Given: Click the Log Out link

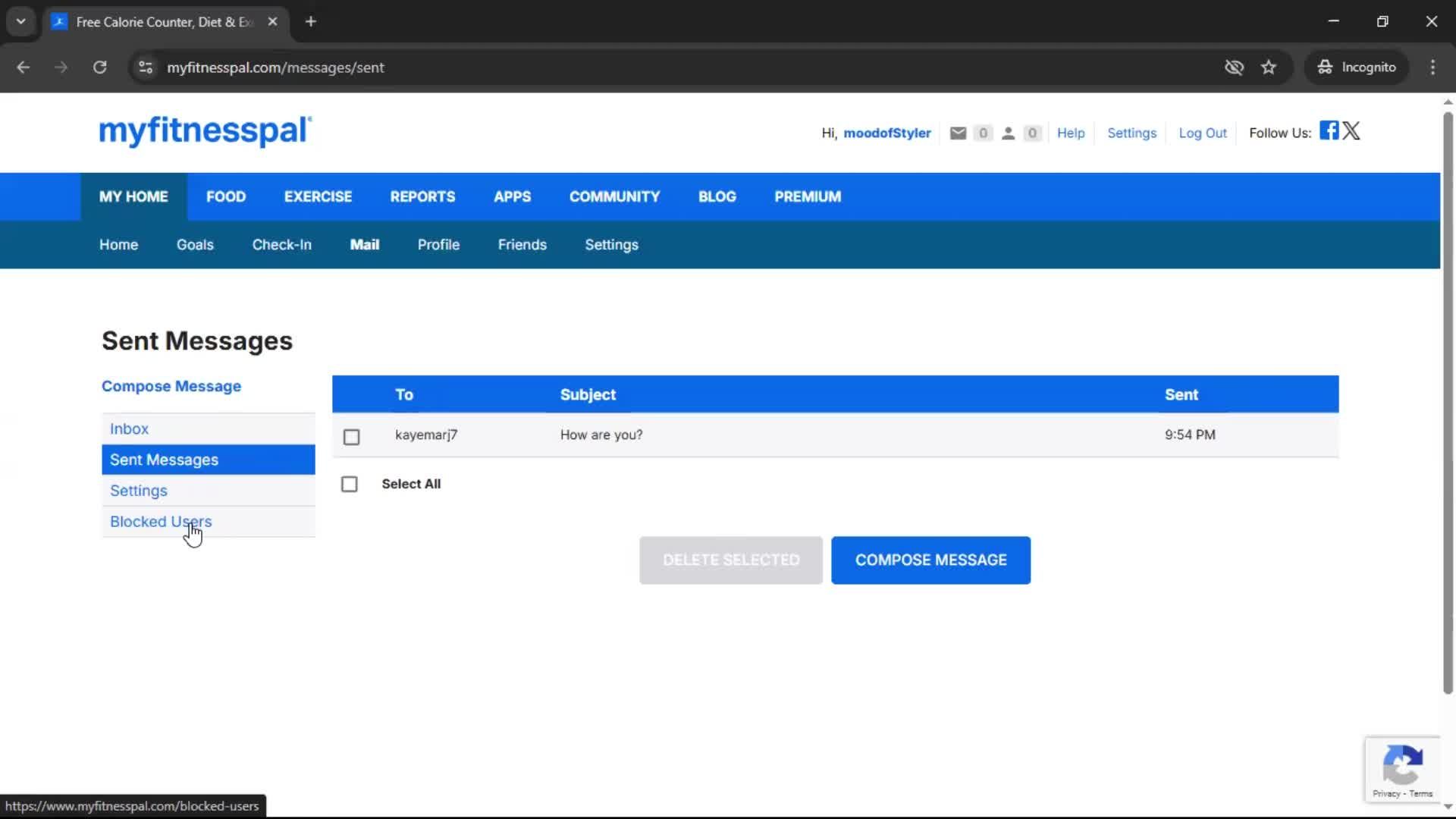Looking at the screenshot, I should coord(1202,133).
